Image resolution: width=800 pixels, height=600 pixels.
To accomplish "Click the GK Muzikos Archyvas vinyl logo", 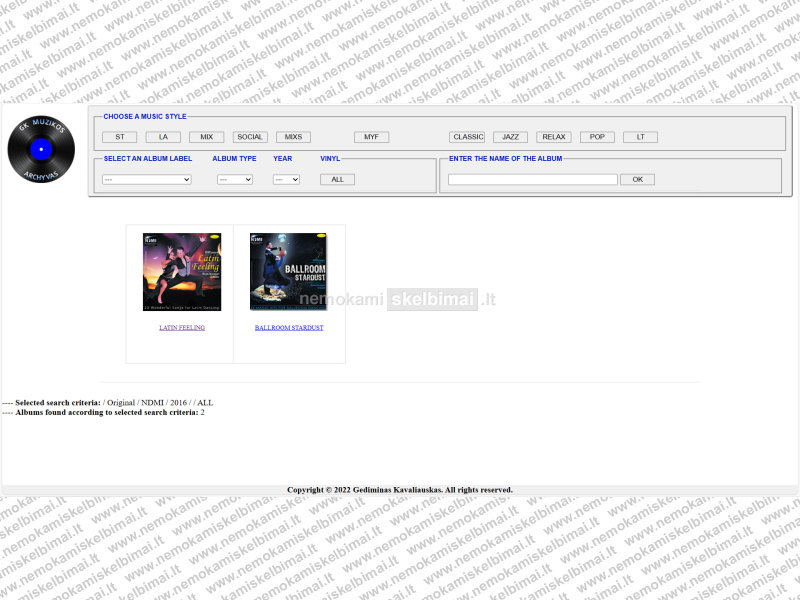I will (x=41, y=149).
